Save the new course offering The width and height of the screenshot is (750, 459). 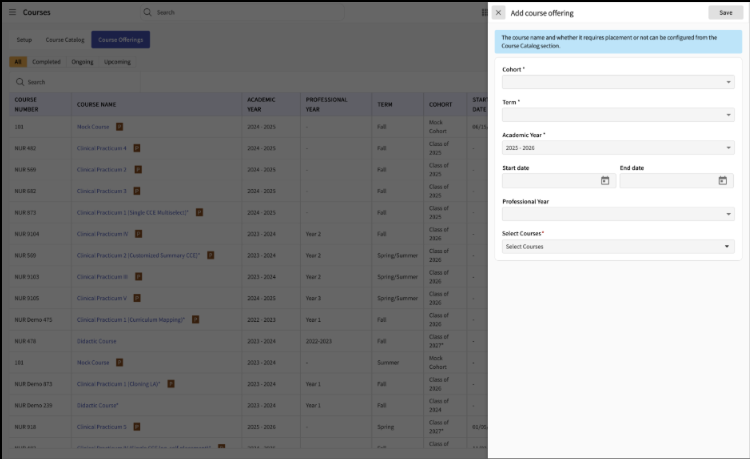click(726, 13)
